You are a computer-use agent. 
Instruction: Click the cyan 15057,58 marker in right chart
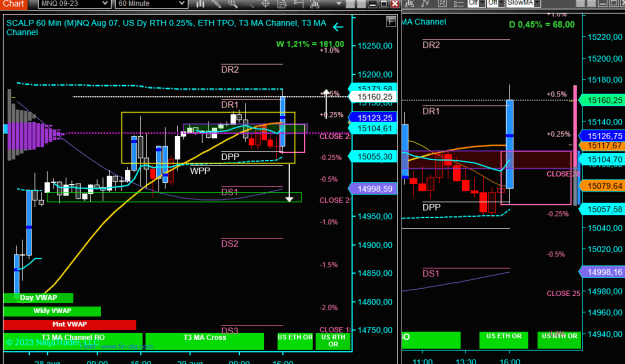(x=601, y=209)
